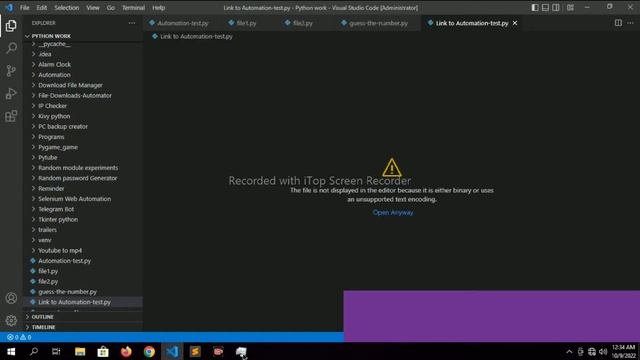Click the Open Anyway link

click(x=393, y=212)
